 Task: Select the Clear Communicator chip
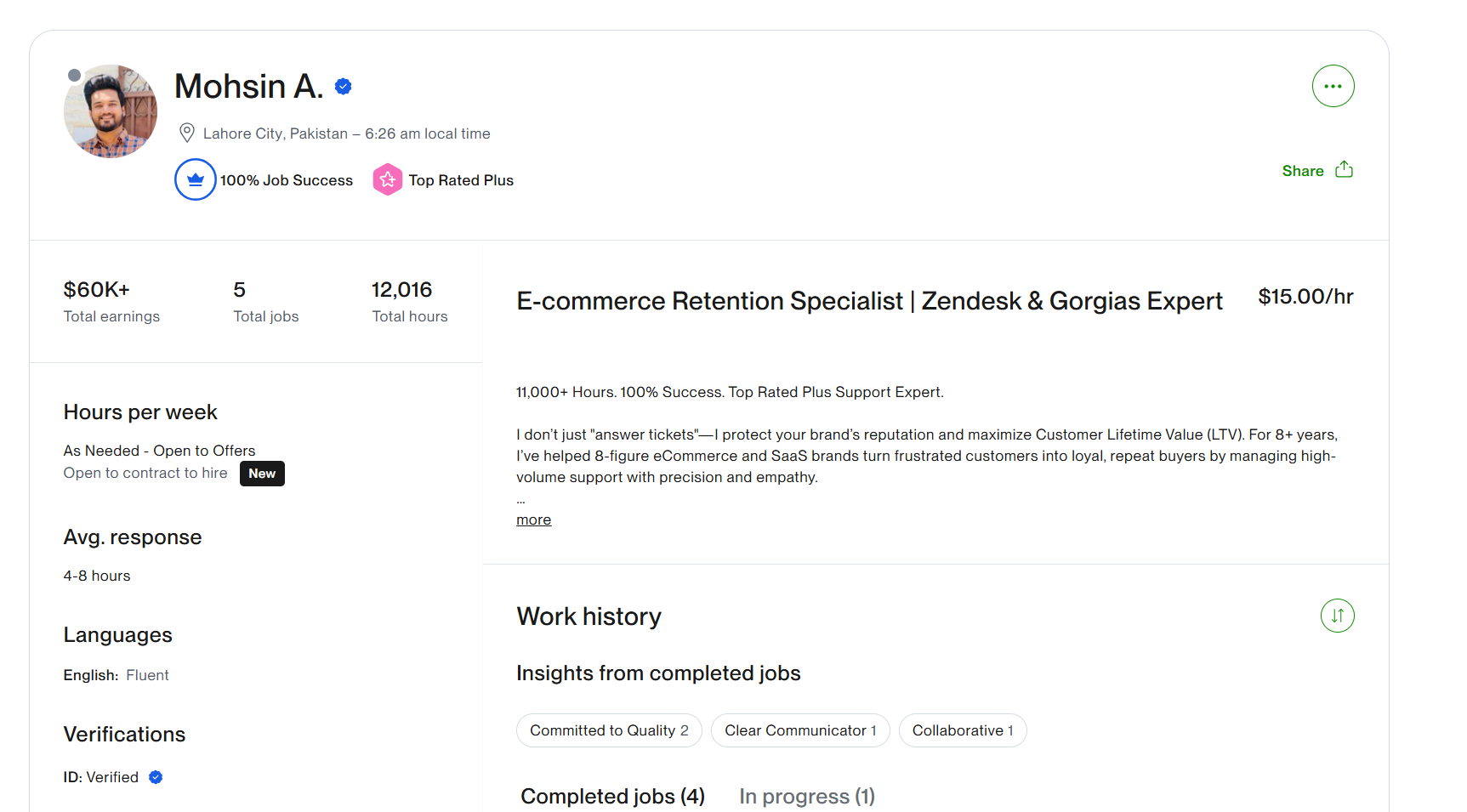click(800, 730)
